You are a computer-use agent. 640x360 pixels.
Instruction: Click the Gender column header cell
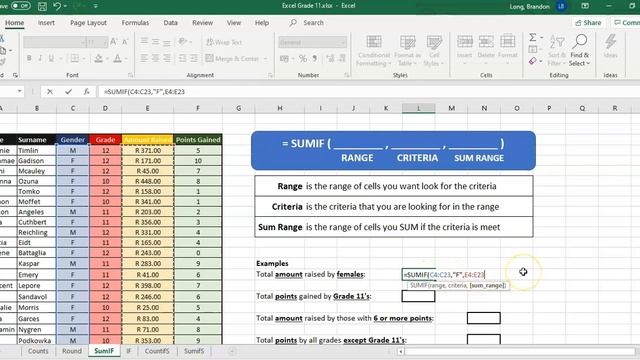tap(73, 140)
